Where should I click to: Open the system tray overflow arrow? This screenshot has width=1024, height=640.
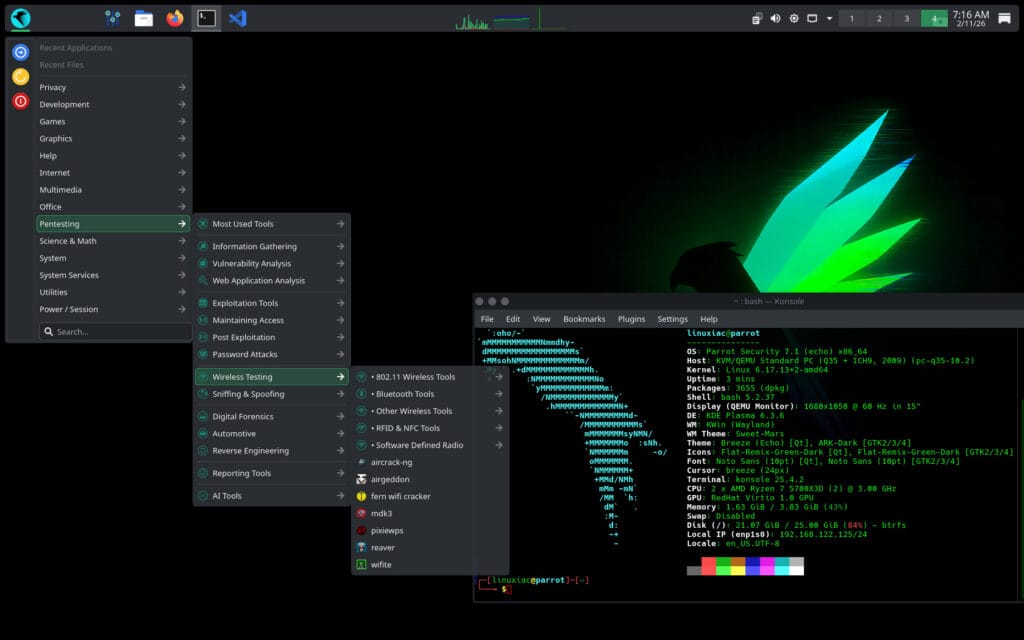pos(829,17)
